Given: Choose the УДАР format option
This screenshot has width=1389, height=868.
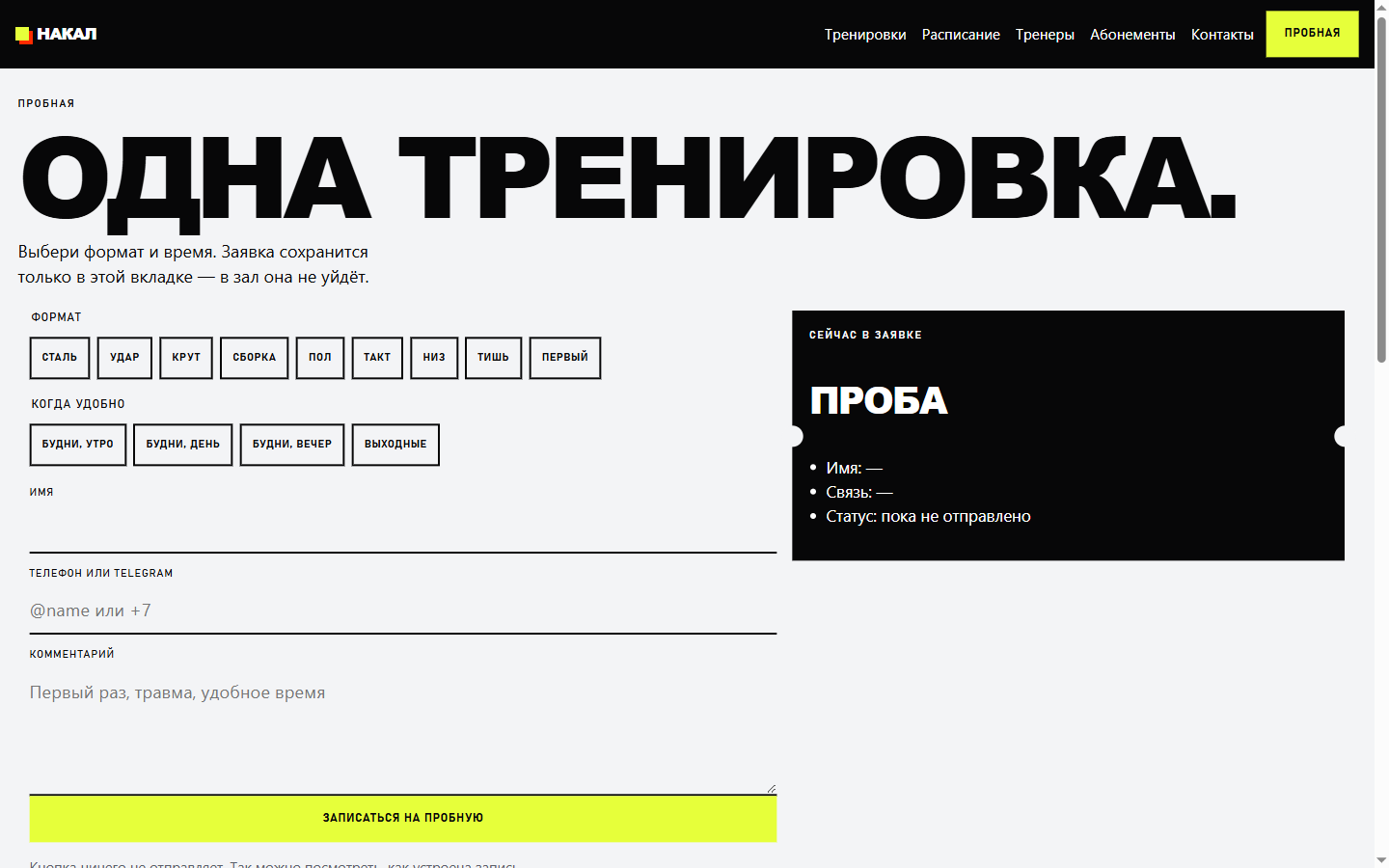Looking at the screenshot, I should pyautogui.click(x=124, y=358).
